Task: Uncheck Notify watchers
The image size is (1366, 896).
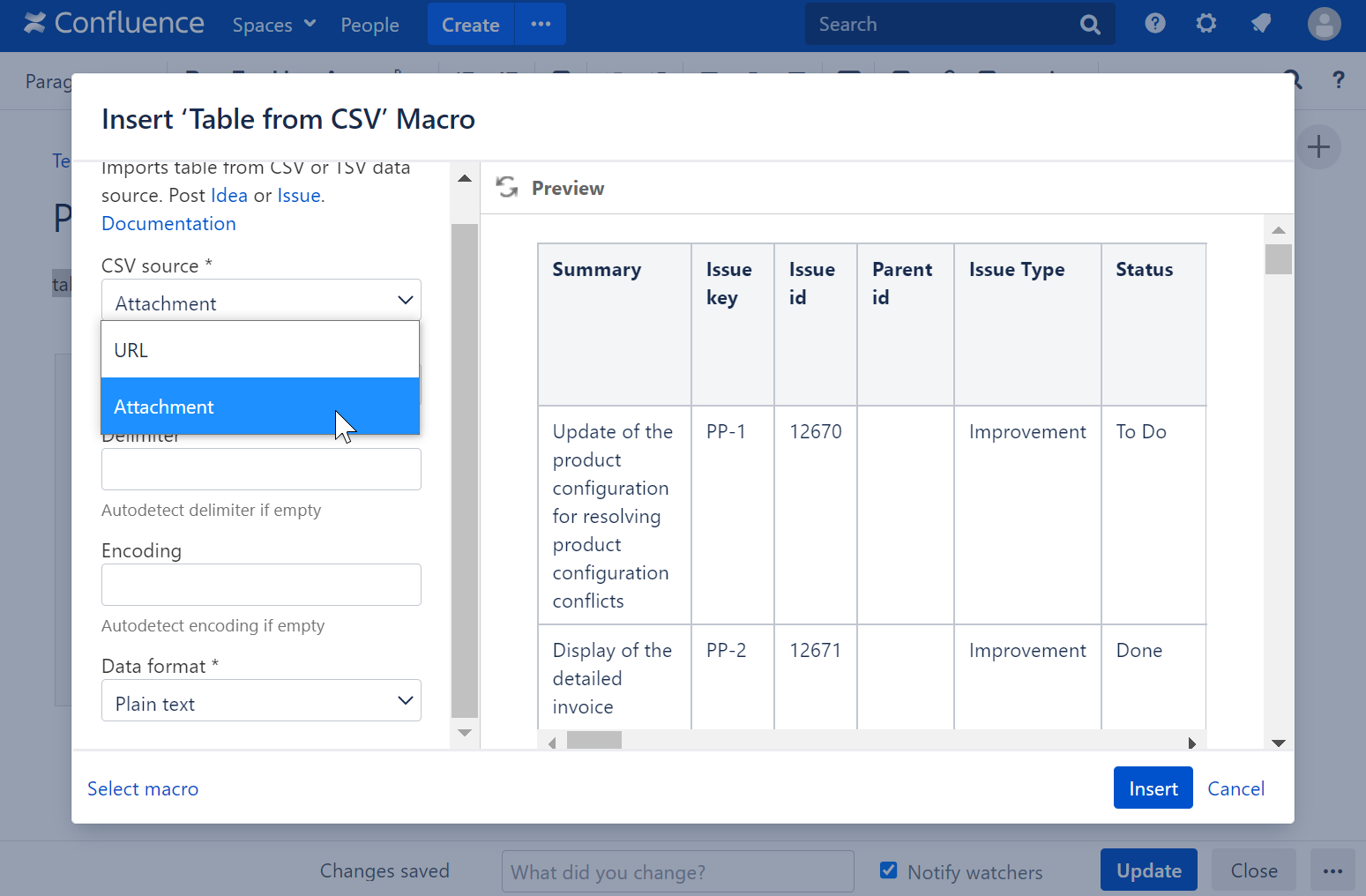Action: 888,870
